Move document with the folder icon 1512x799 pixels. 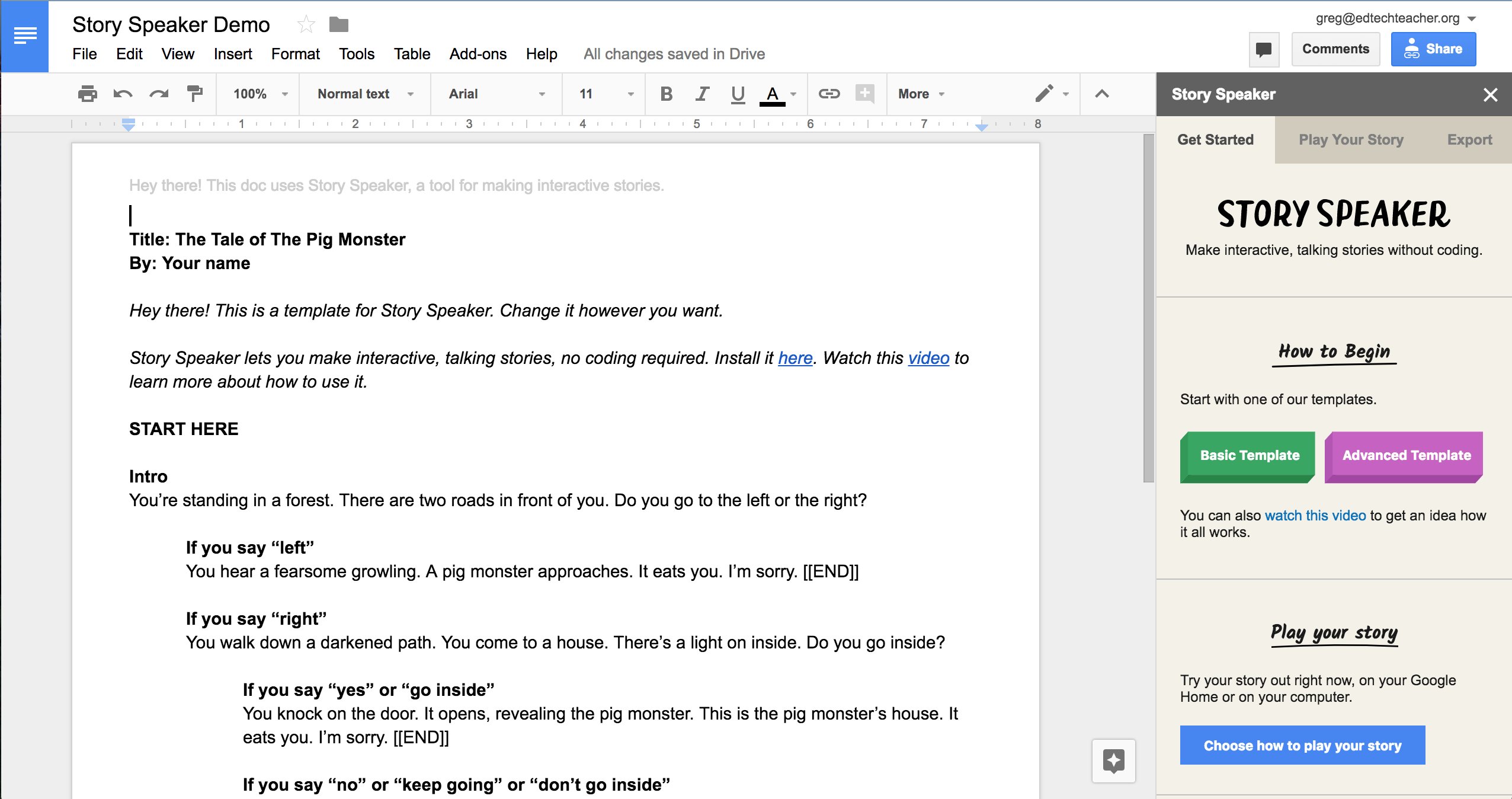[339, 25]
